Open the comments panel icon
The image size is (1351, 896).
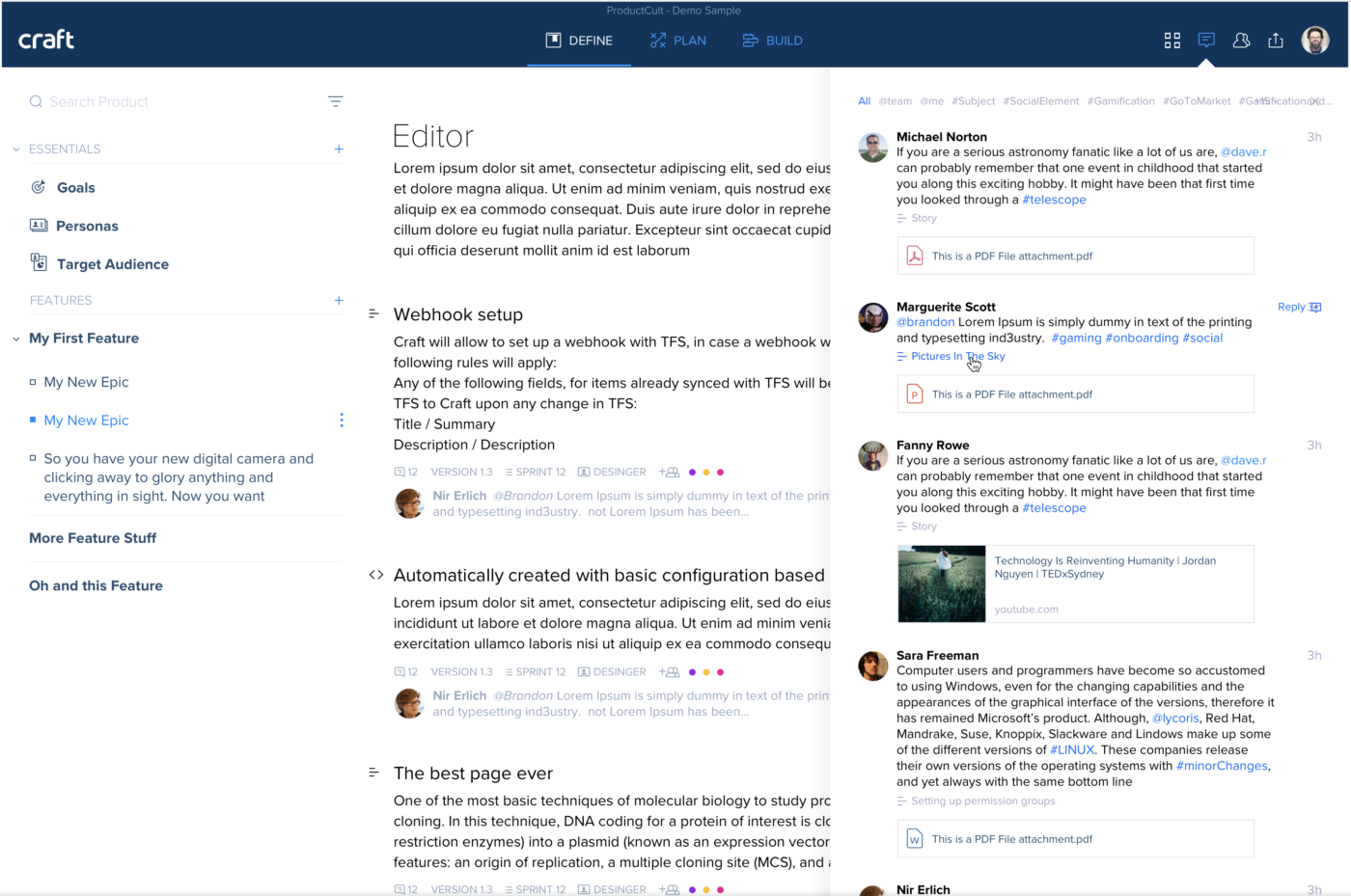coord(1206,40)
